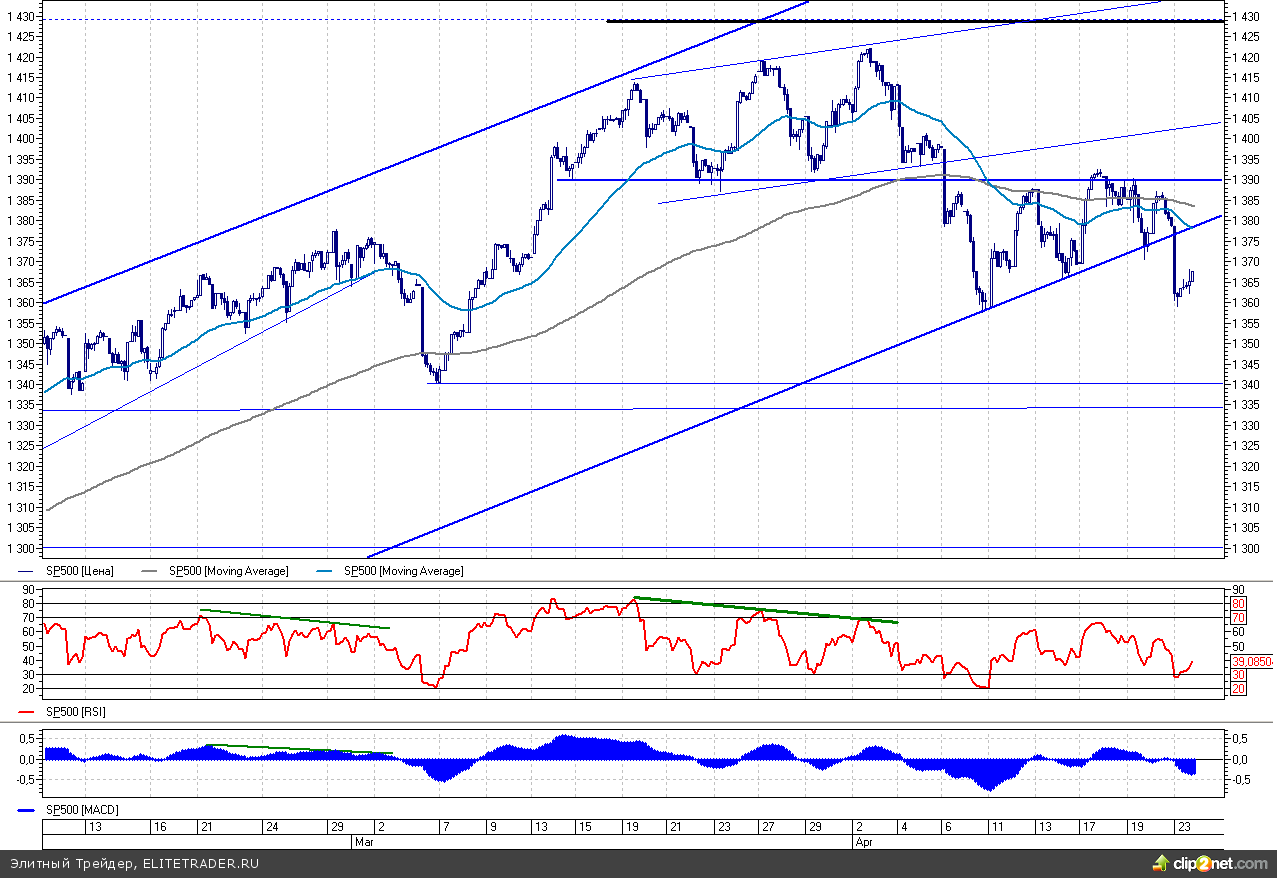Select the green divergence line in MACD panel
Screen dimensions: 1277x878
(x=300, y=749)
